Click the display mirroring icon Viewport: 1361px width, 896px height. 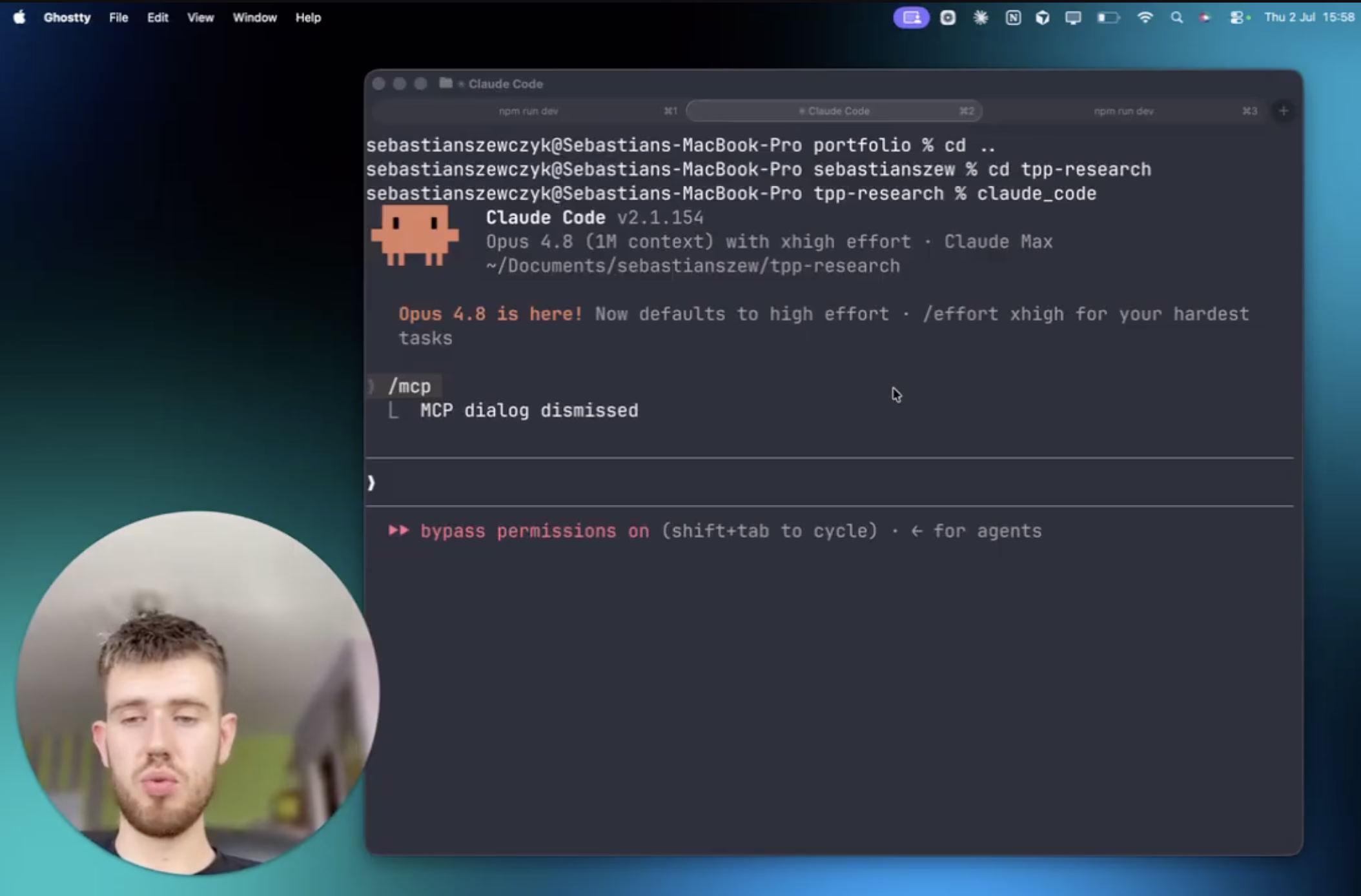point(1073,17)
